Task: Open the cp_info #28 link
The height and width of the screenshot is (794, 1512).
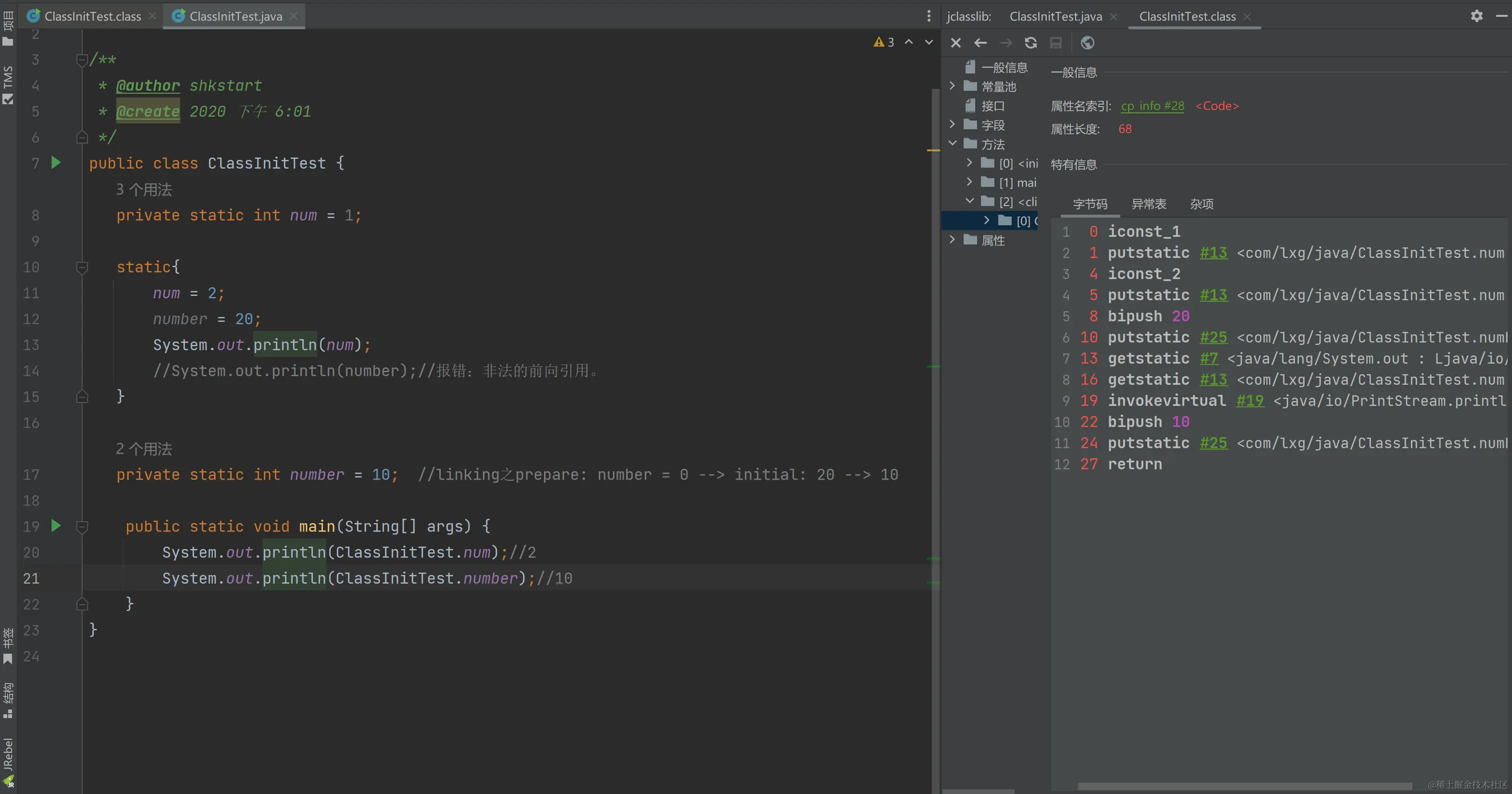Action: [1152, 106]
